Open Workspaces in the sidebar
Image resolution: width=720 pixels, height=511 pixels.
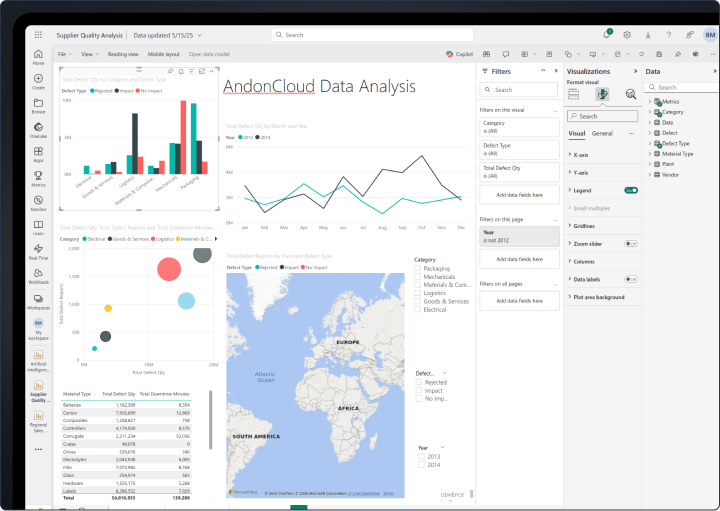tap(38, 302)
